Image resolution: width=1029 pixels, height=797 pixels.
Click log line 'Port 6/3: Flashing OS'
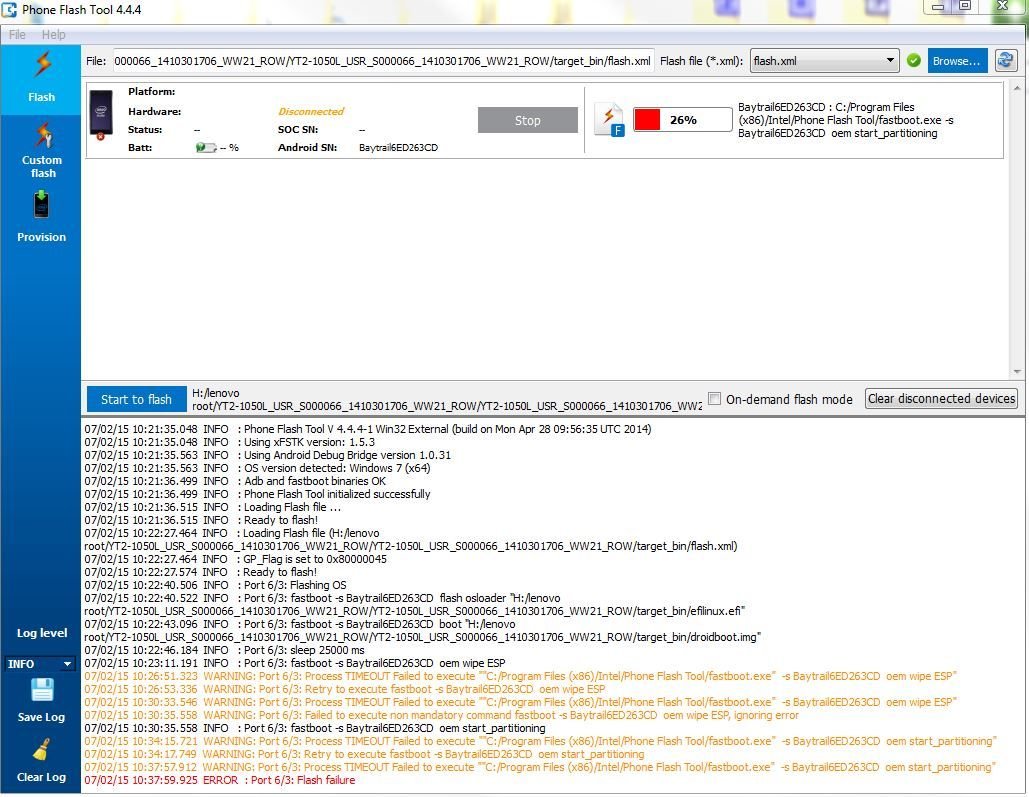[x=215, y=585]
